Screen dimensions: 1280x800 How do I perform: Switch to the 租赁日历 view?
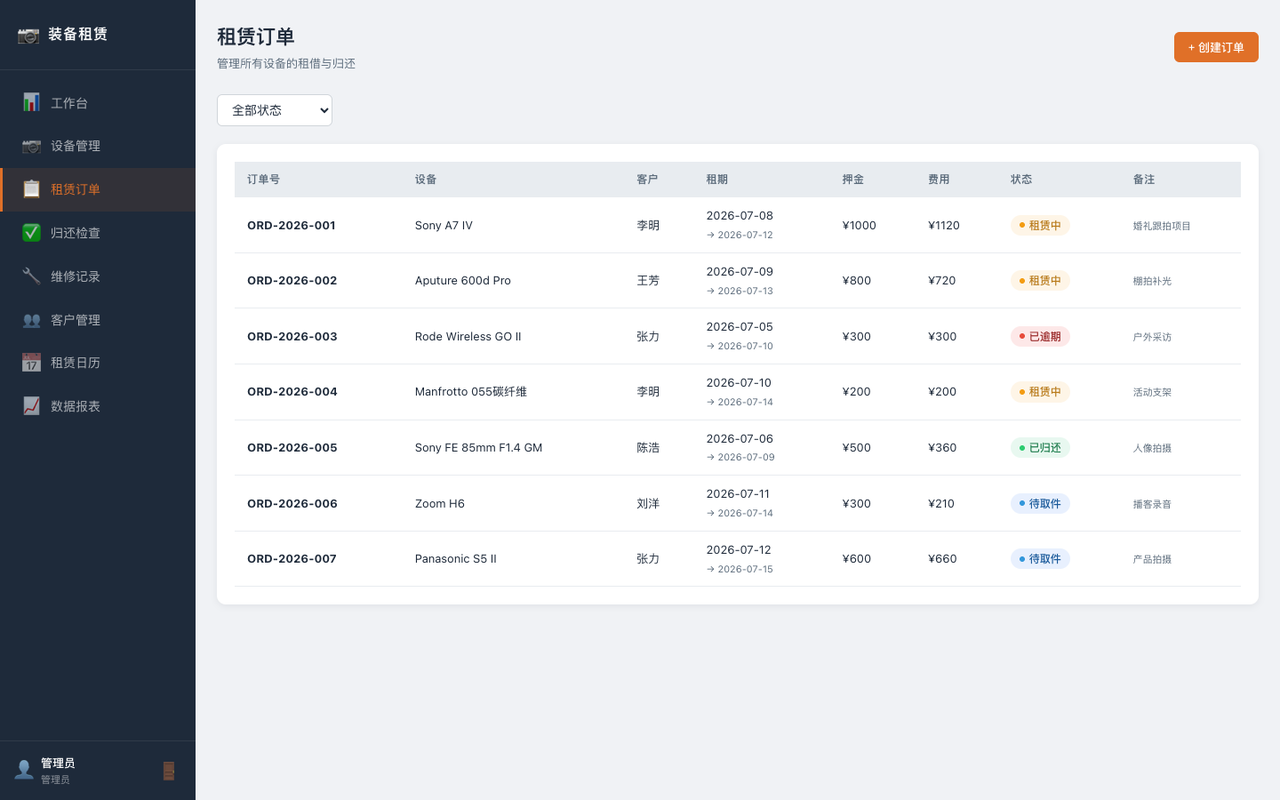coord(98,363)
